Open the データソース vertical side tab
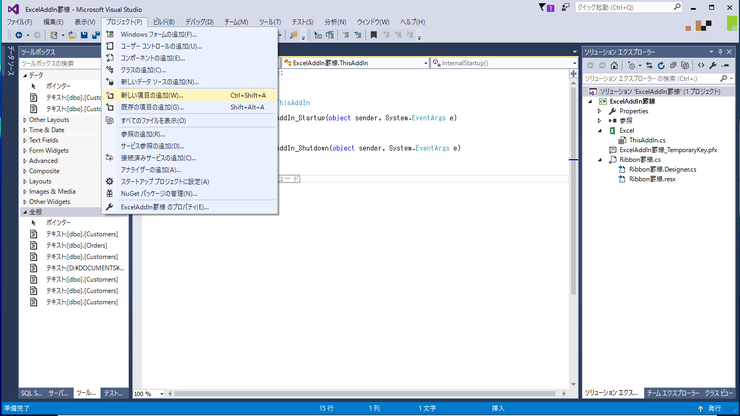The height and width of the screenshot is (416, 740). coord(11,61)
